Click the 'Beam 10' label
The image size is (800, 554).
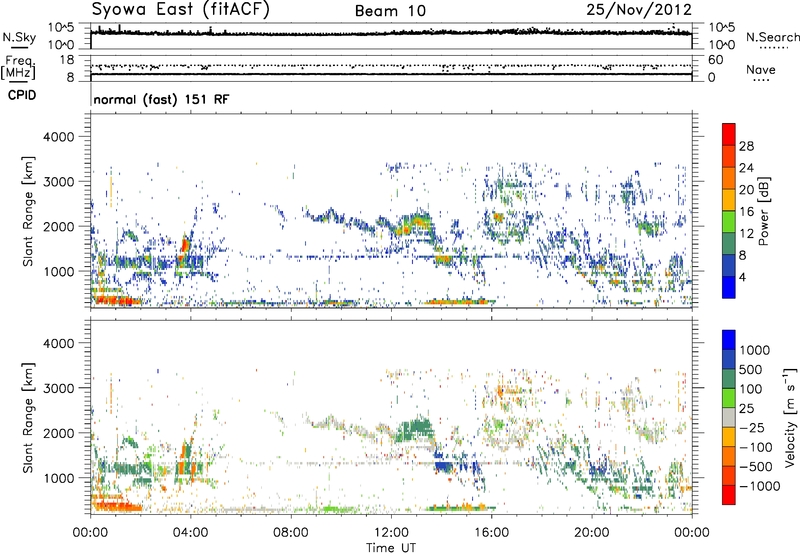point(390,11)
